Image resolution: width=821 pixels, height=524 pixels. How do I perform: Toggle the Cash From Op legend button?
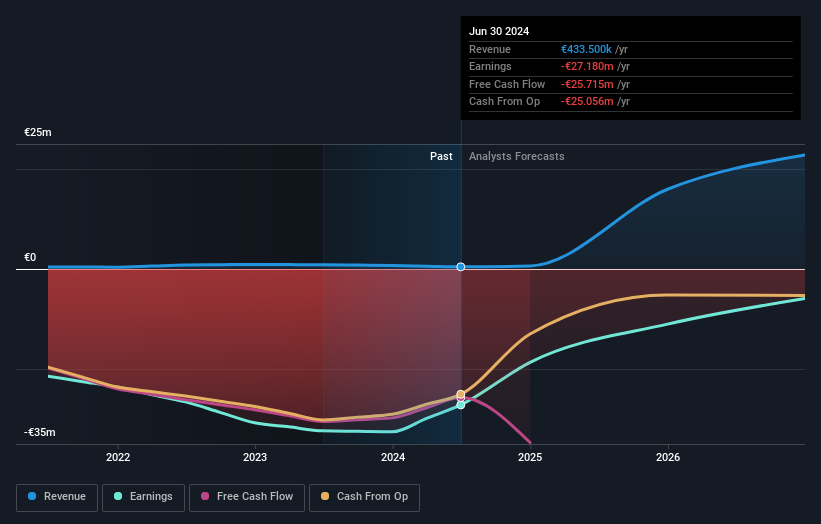pos(364,497)
